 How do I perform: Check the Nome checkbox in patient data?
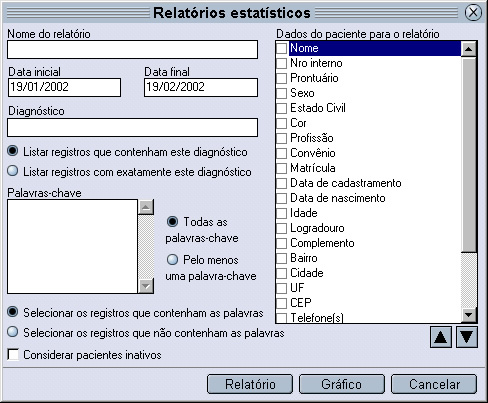282,48
